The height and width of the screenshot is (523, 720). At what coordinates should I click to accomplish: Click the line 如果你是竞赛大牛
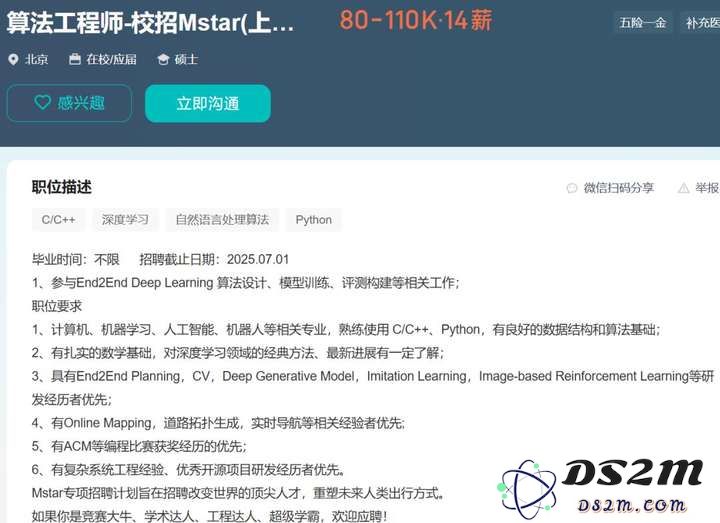[209, 516]
